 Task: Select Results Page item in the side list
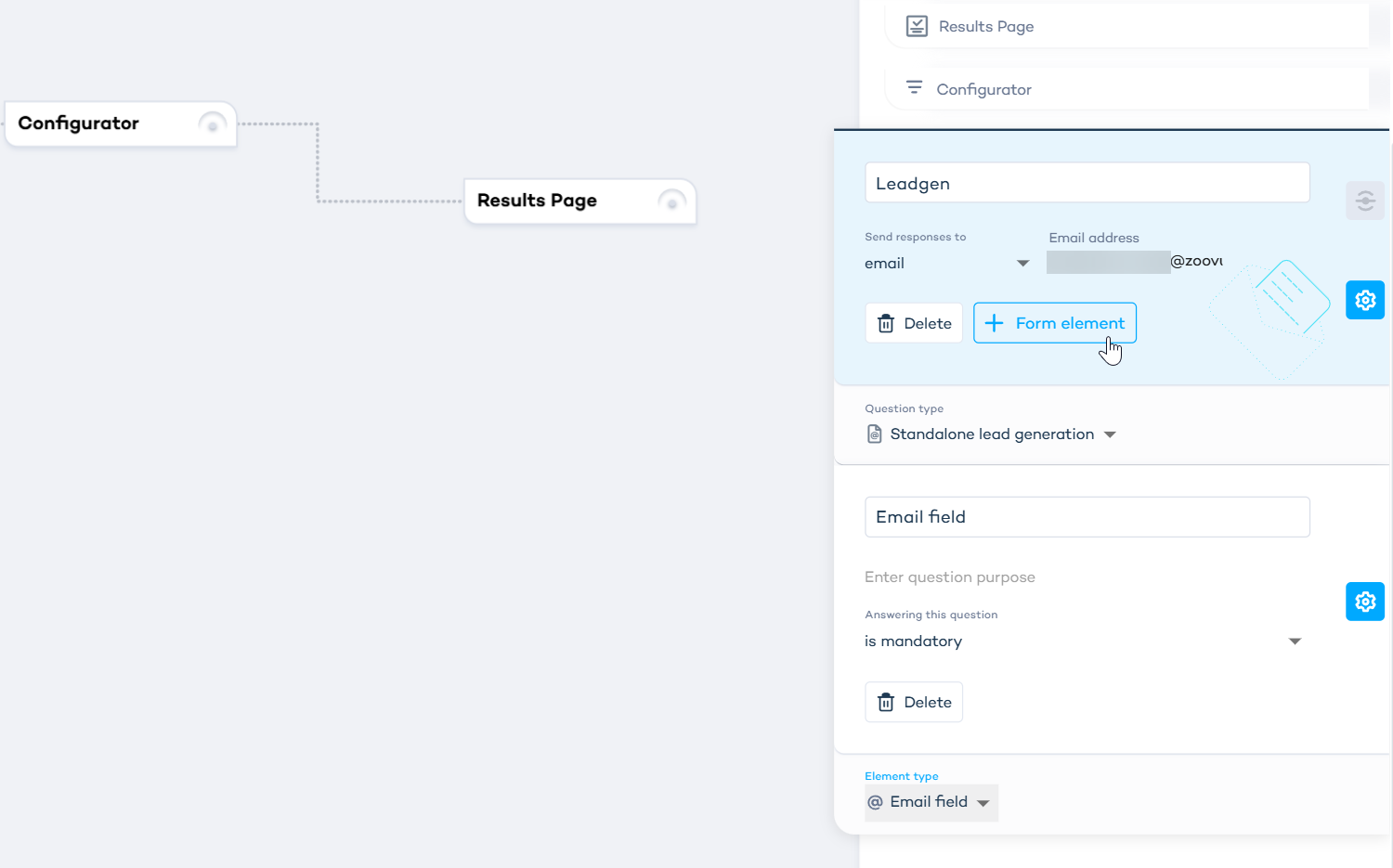(1126, 26)
